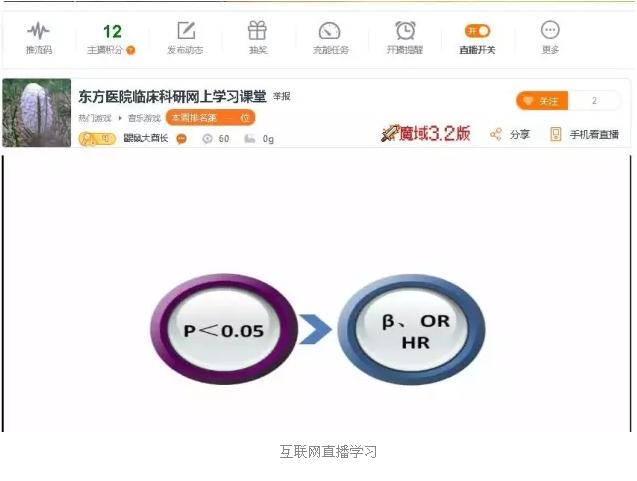
Task: Open the 充能任务 gauge icon
Action: (x=330, y=30)
